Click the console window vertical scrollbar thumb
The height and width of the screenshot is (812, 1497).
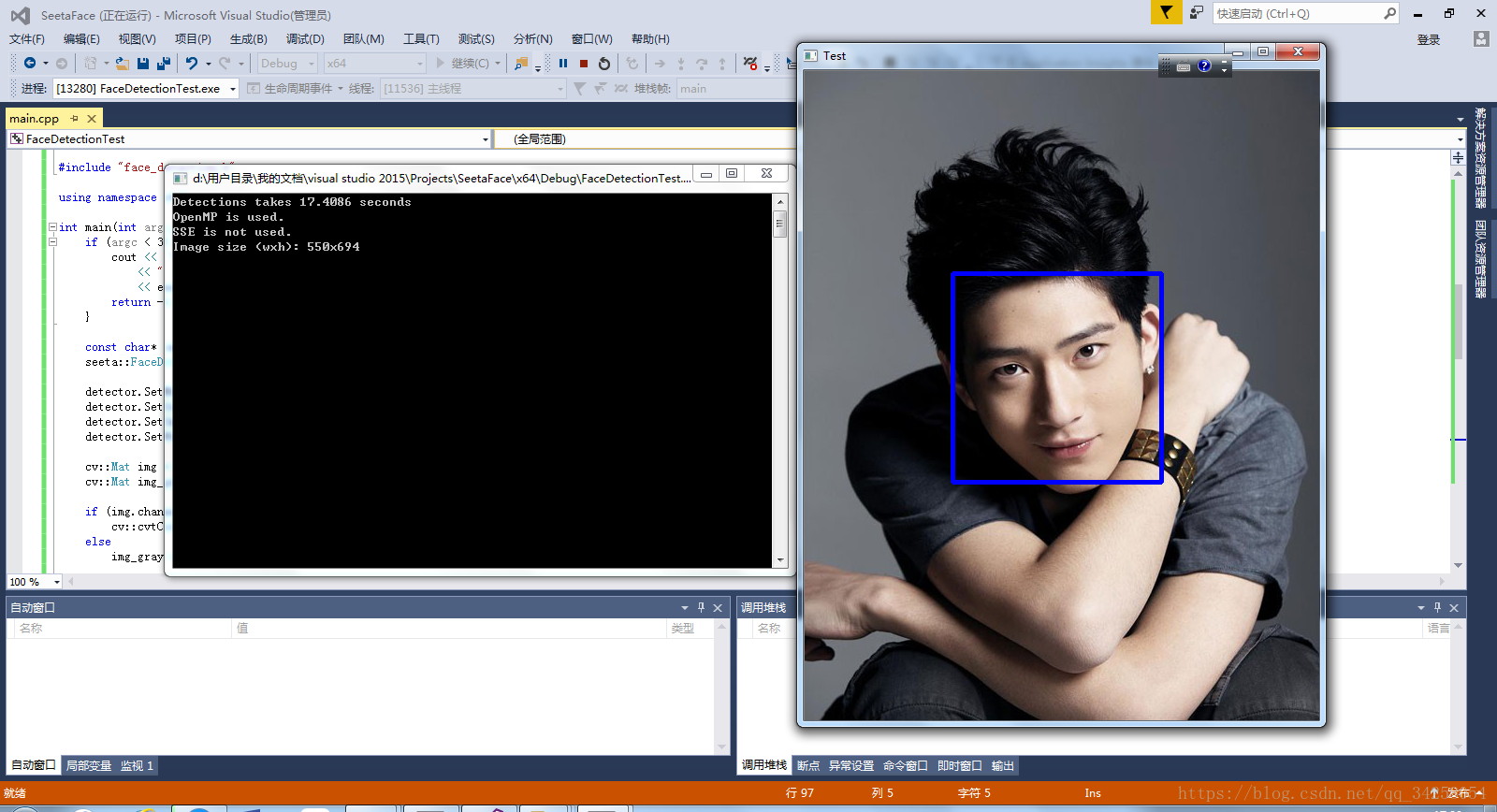780,224
